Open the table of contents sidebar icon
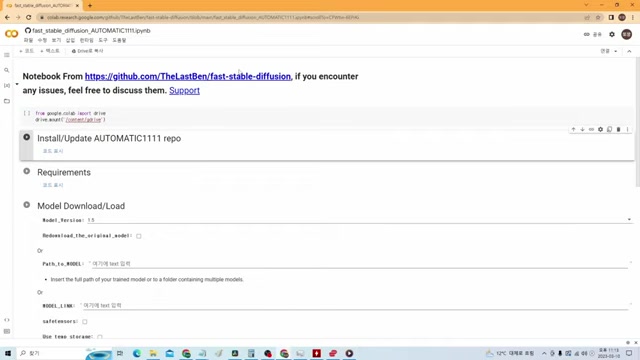 pos(7,55)
